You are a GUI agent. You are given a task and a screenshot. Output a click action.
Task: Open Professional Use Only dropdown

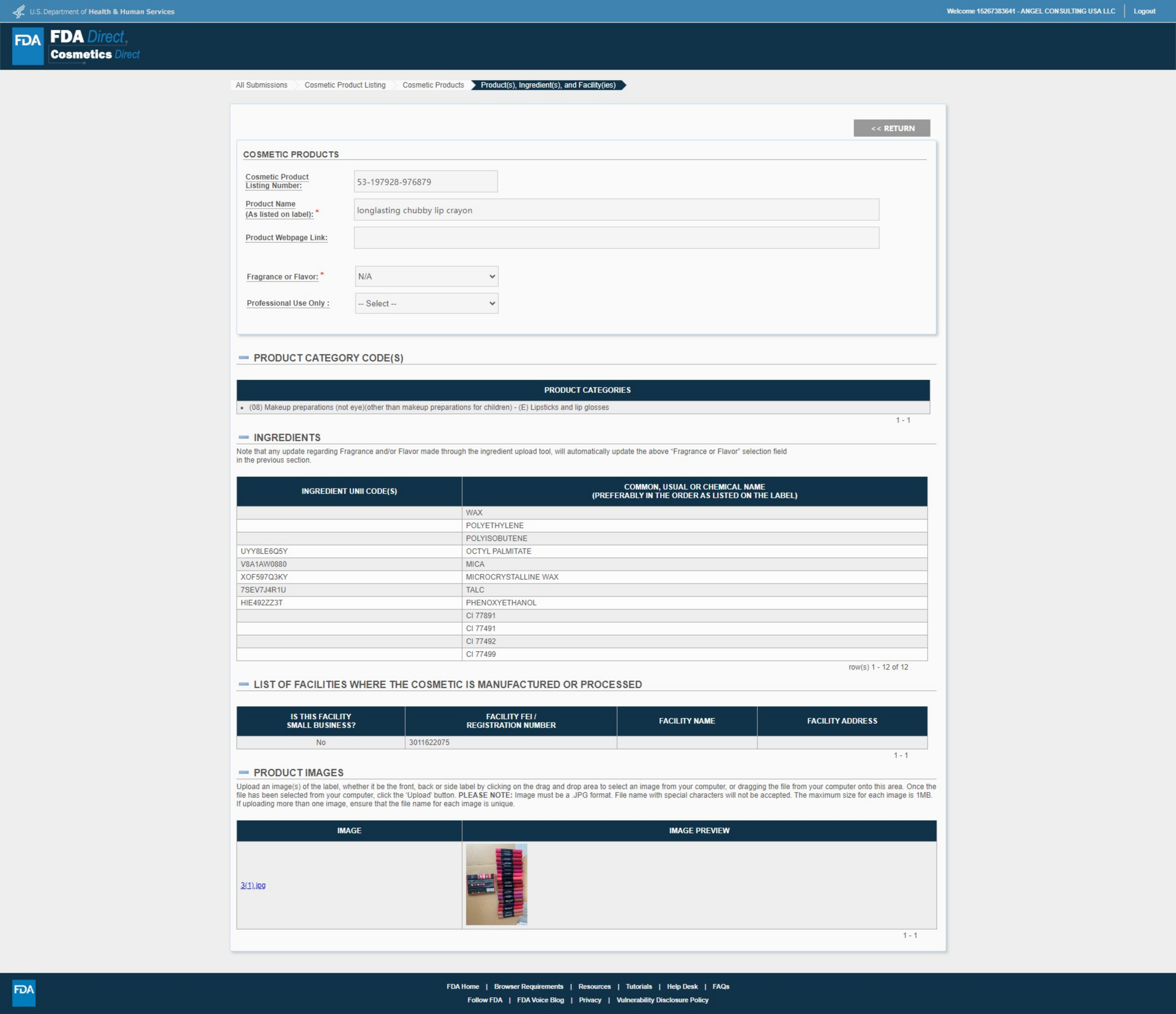click(426, 303)
